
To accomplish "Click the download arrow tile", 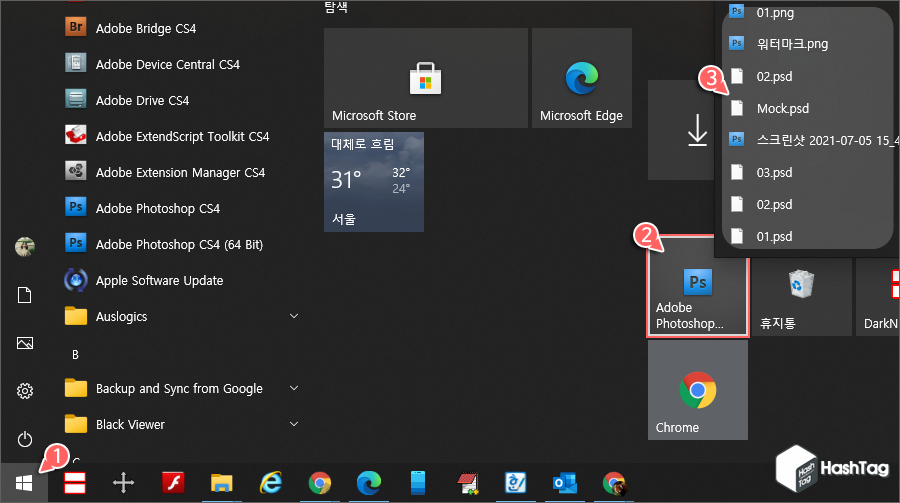I will point(683,130).
